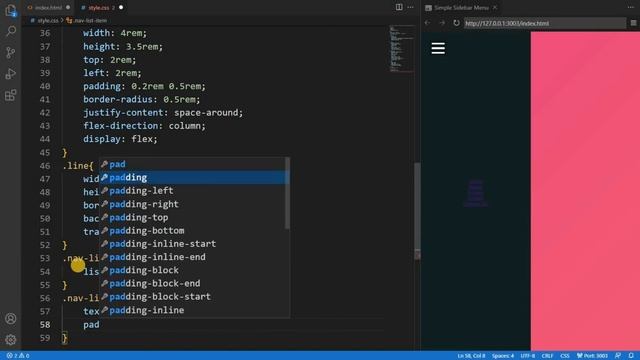Go back in the browser preview

(427, 23)
